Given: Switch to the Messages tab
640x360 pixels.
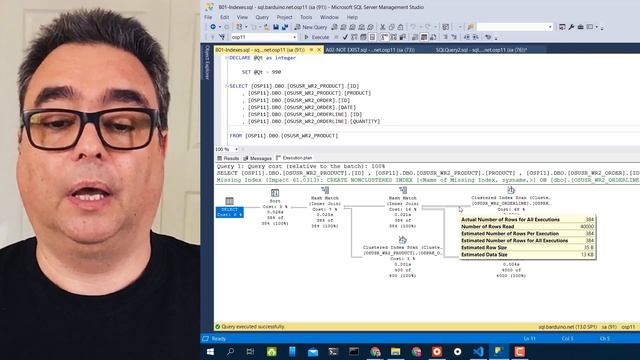Looking at the screenshot, I should 257,158.
